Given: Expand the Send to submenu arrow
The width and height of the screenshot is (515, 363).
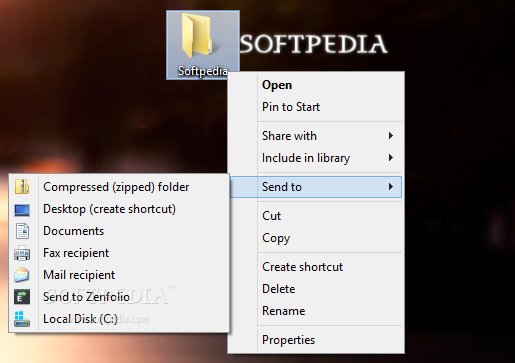Looking at the screenshot, I should tap(391, 187).
